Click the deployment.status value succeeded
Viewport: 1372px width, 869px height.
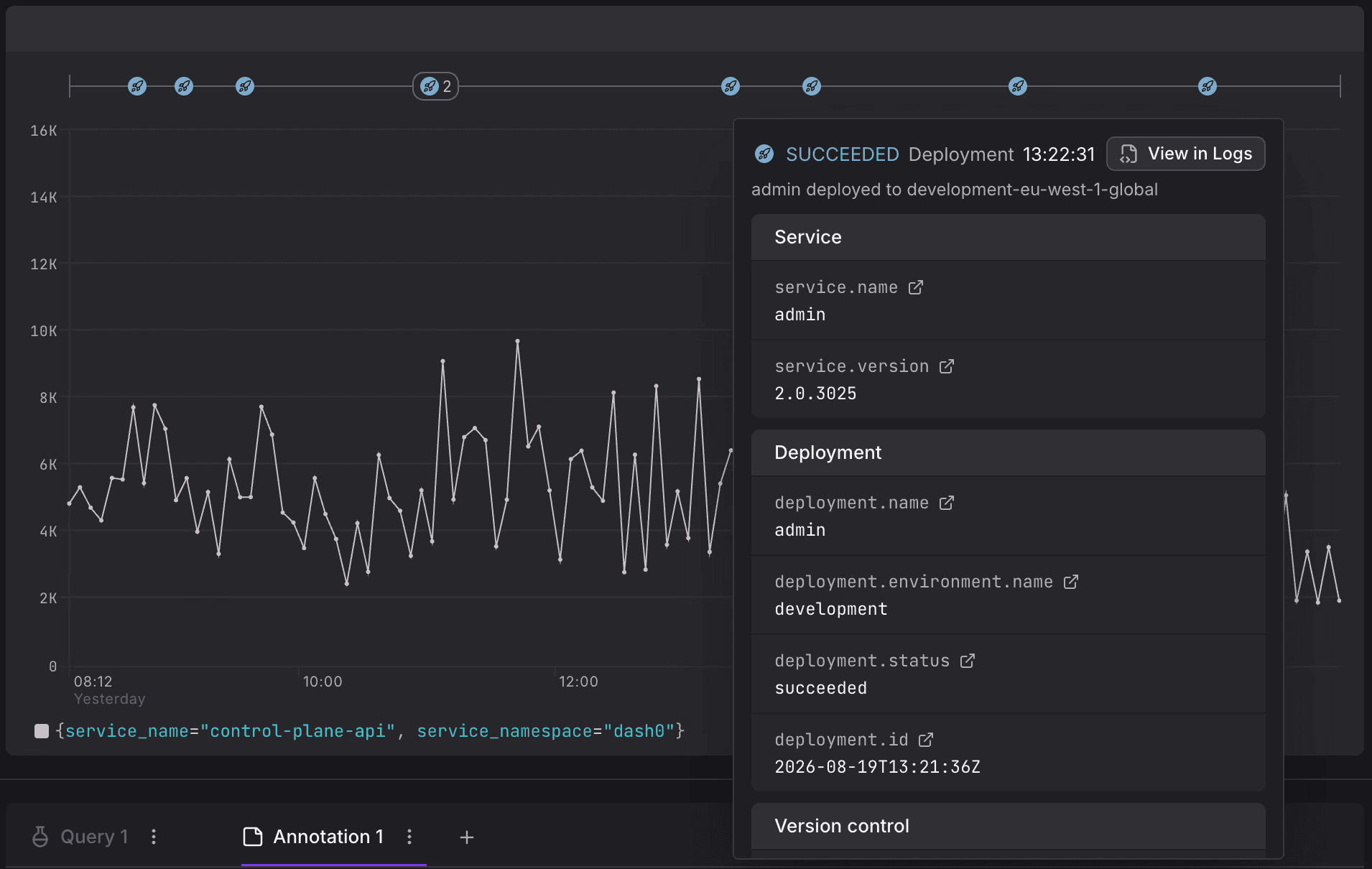[820, 688]
